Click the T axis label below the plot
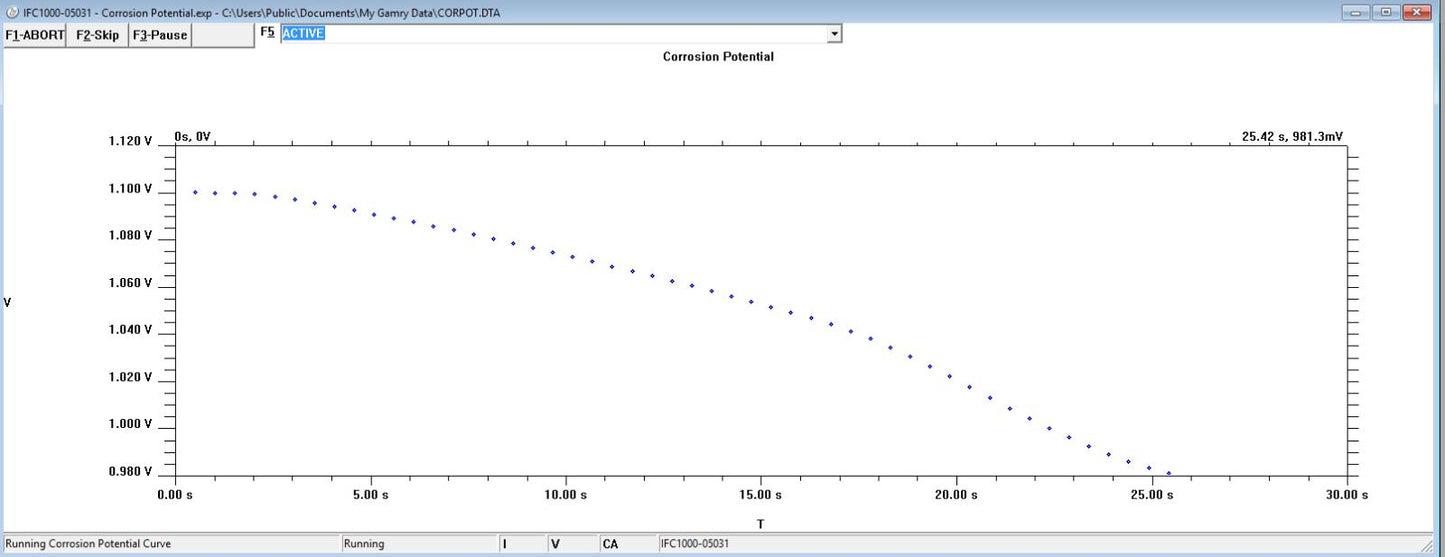The width and height of the screenshot is (1445, 557). (760, 524)
